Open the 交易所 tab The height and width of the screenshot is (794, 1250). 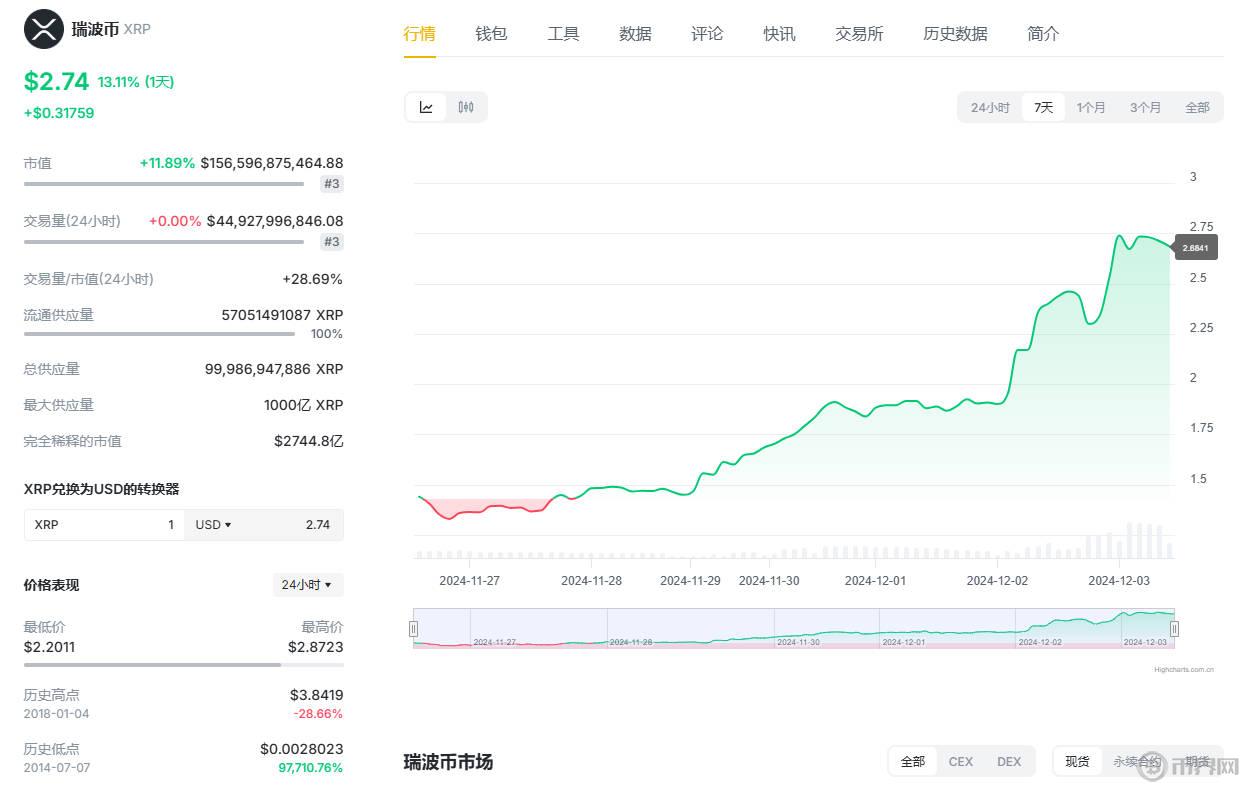[x=858, y=33]
